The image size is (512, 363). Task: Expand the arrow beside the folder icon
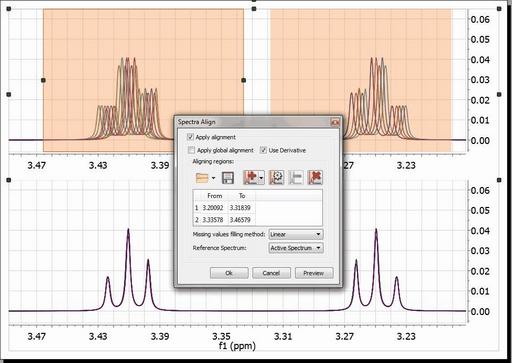[x=213, y=178]
